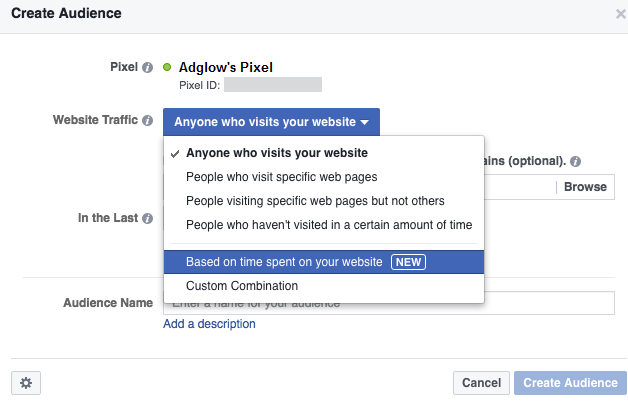Click the Create Audience button

point(570,383)
